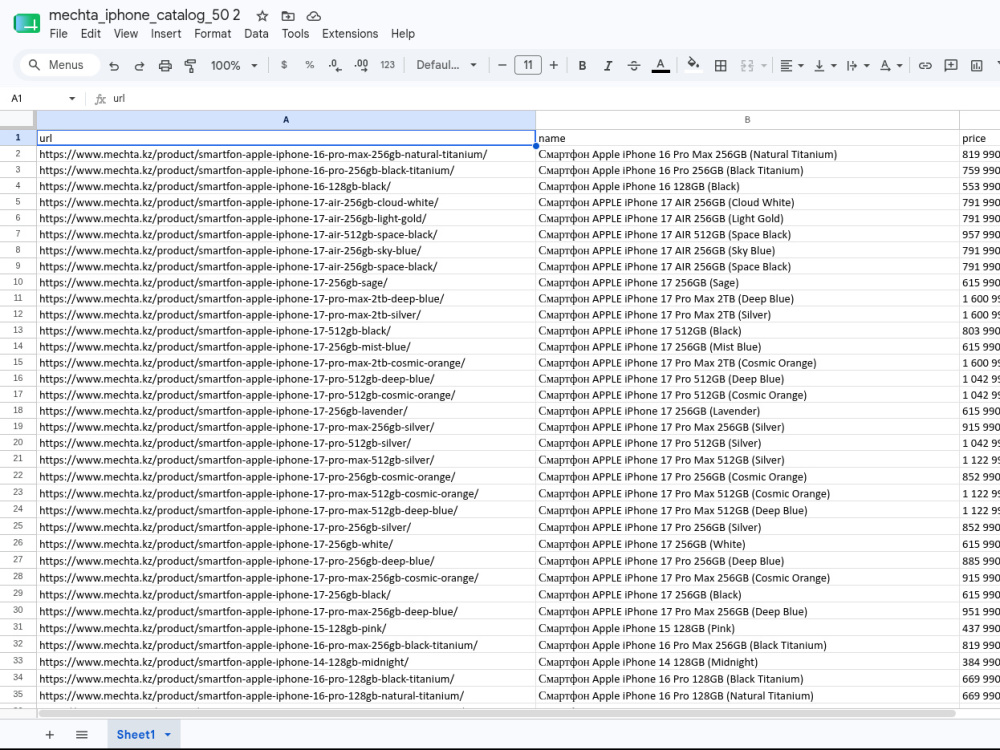Toggle italic formatting
The width and height of the screenshot is (1000, 750).
pos(608,65)
